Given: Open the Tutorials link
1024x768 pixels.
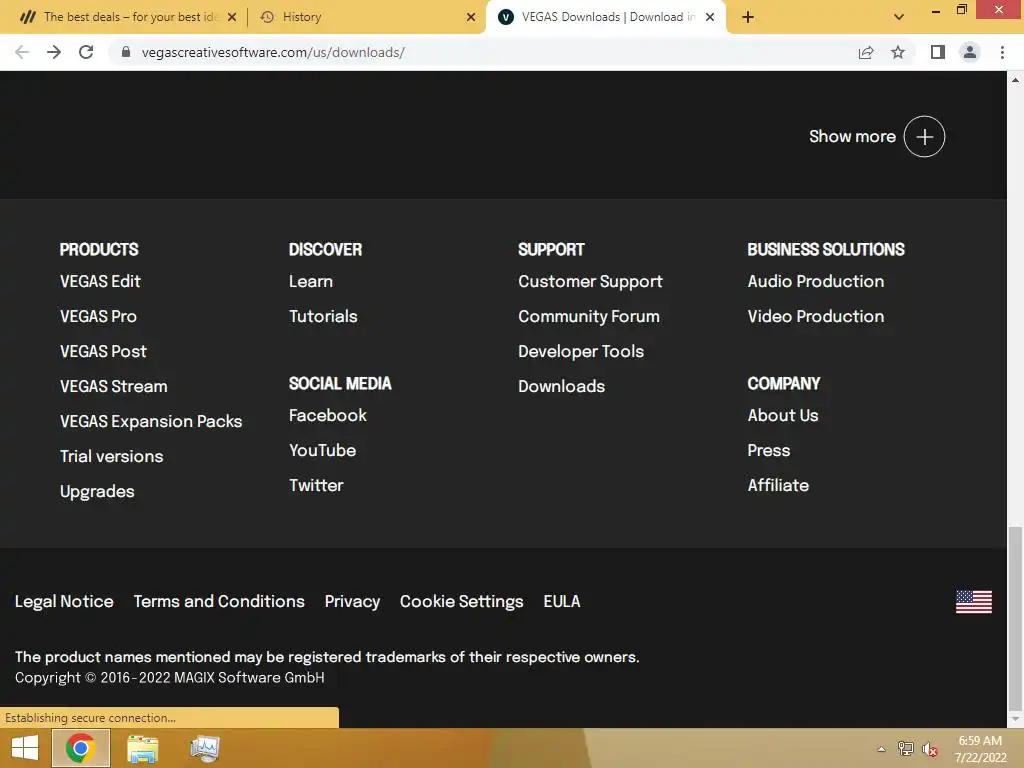Looking at the screenshot, I should click(323, 317).
